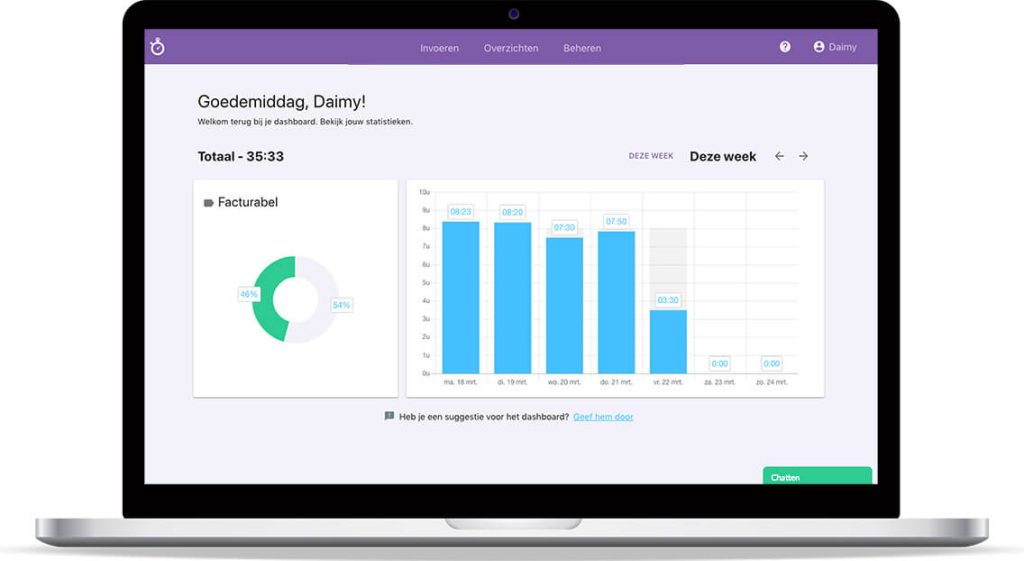Open the Beheren menu
Viewport: 1024px width, 561px height.
582,48
